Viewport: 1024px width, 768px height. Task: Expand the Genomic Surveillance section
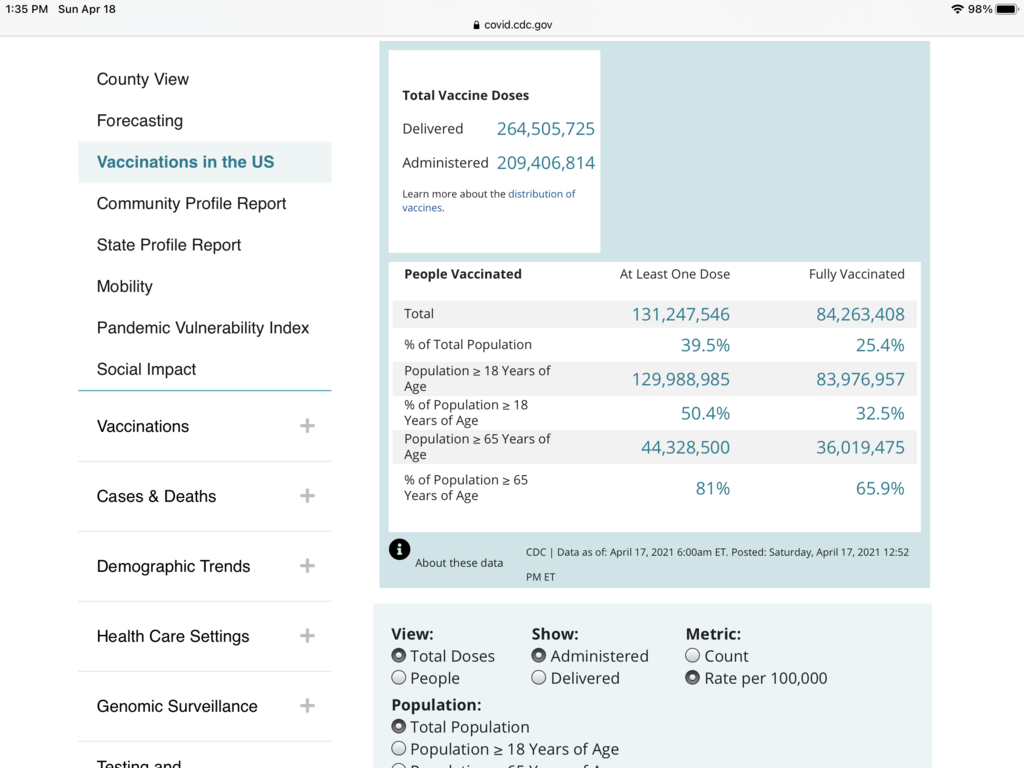[x=307, y=706]
